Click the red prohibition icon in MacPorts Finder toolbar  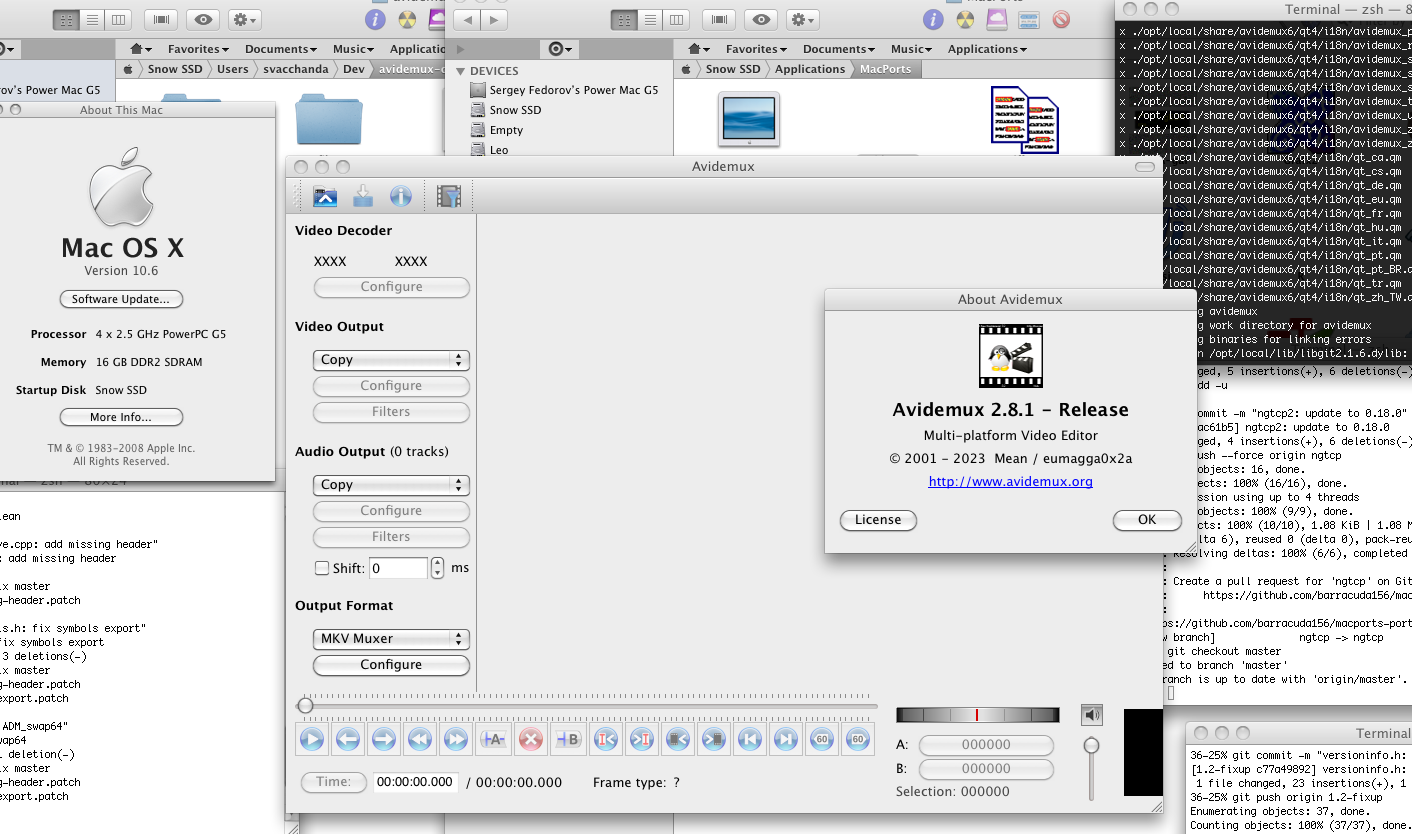[1061, 19]
